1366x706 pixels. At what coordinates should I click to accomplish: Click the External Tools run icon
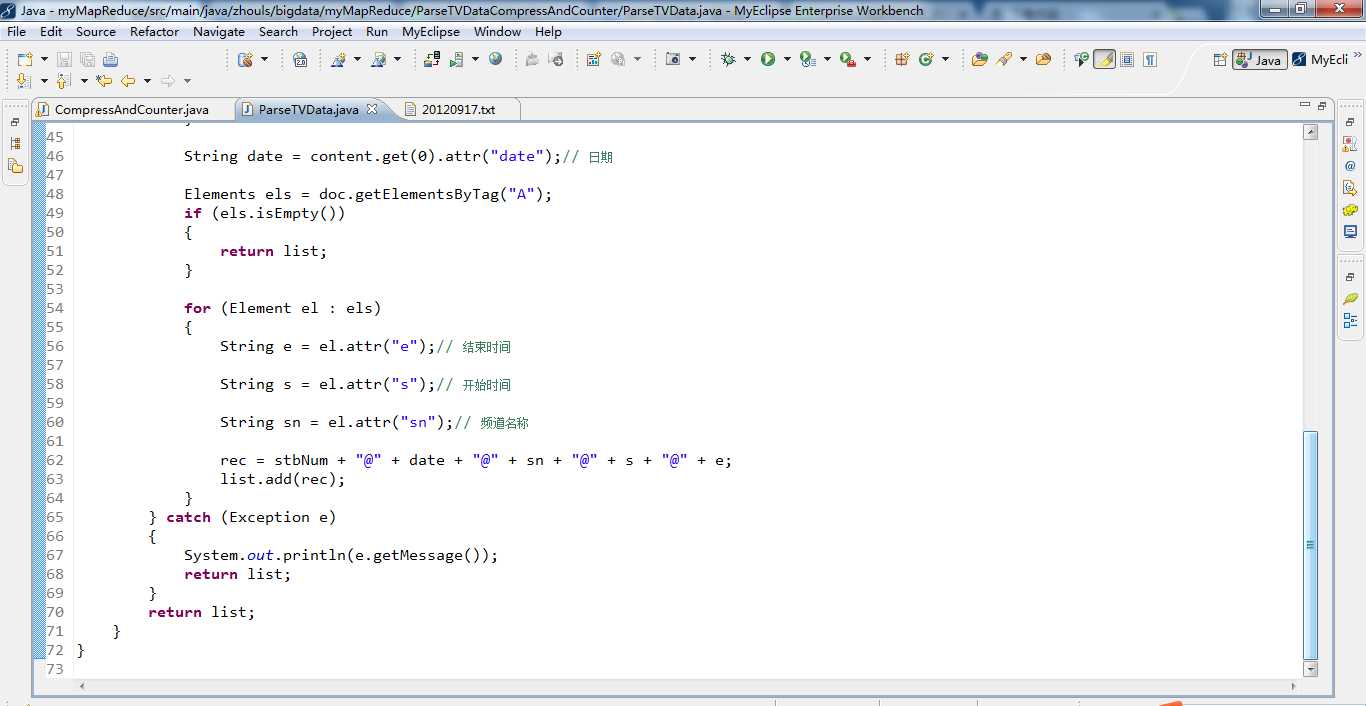[x=848, y=59]
